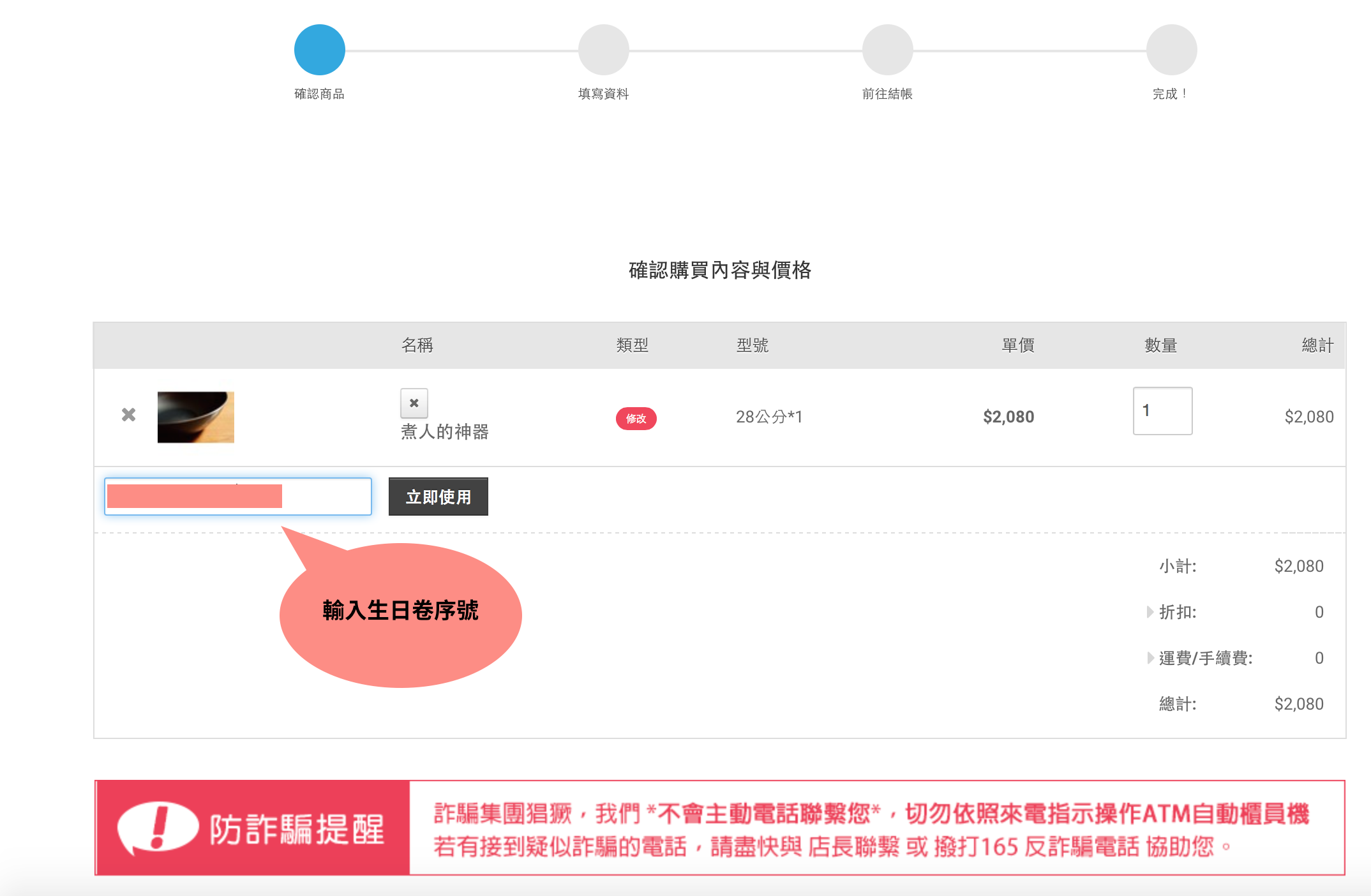Image resolution: width=1371 pixels, height=896 pixels.
Task: Open the bowl product thumbnail
Action: [196, 417]
